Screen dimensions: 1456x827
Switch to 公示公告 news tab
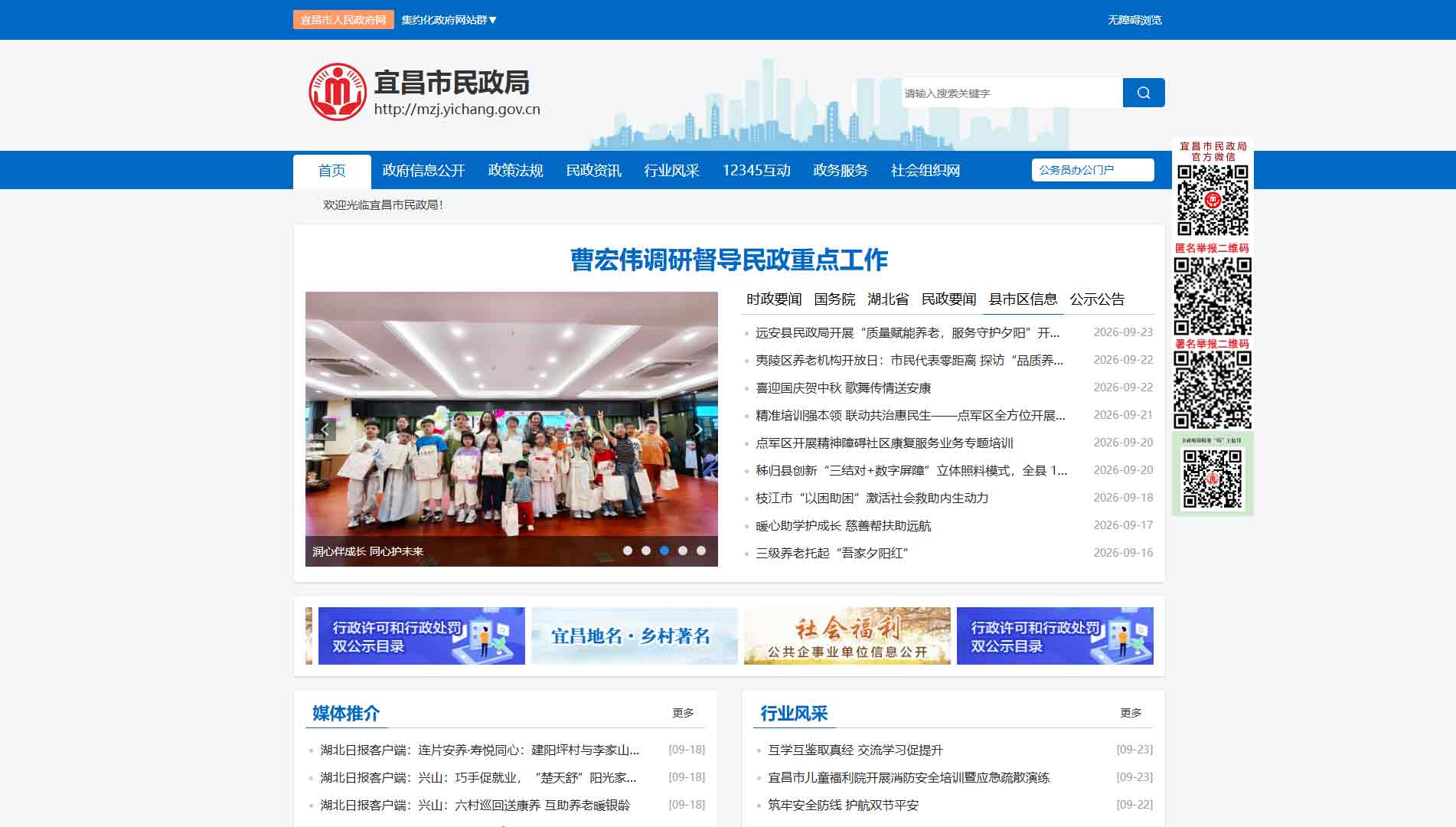1097,299
